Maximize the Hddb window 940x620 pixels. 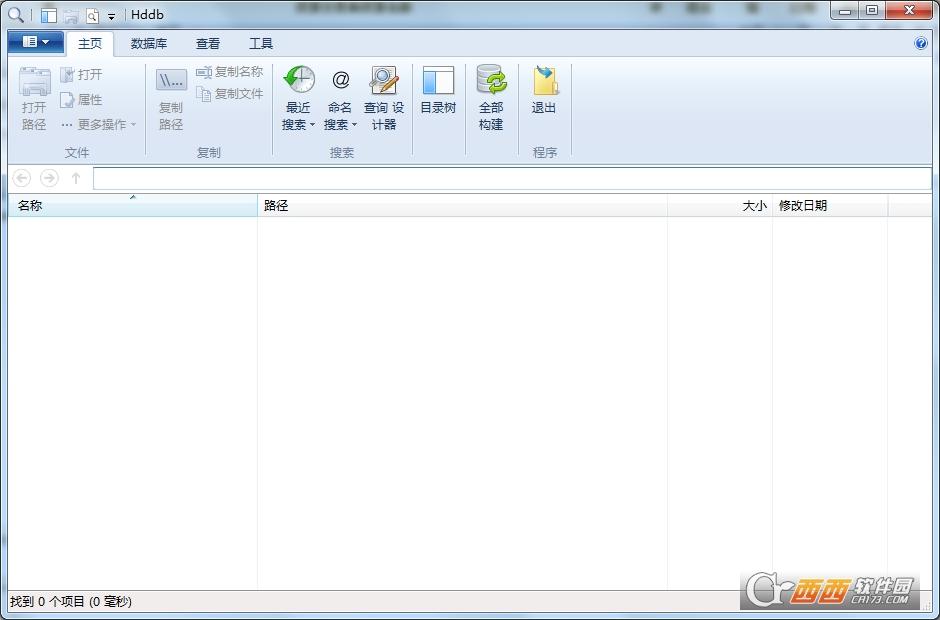coord(872,10)
